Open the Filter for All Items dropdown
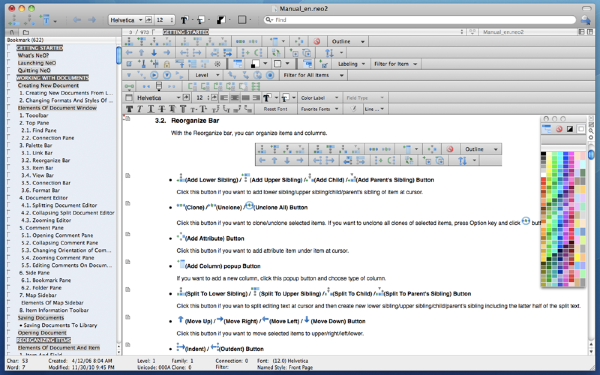The height and width of the screenshot is (375, 600). (x=313, y=75)
